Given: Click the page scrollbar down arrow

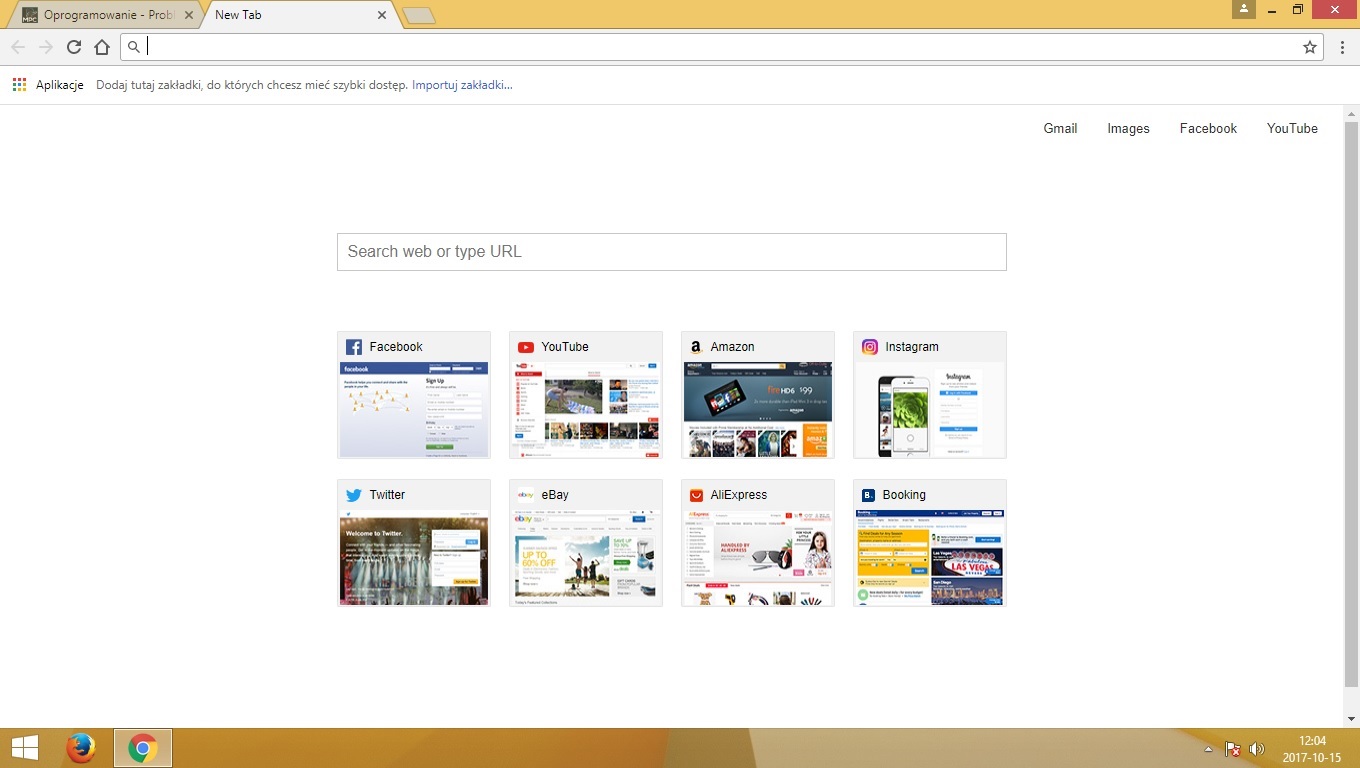Looking at the screenshot, I should click(x=1352, y=718).
